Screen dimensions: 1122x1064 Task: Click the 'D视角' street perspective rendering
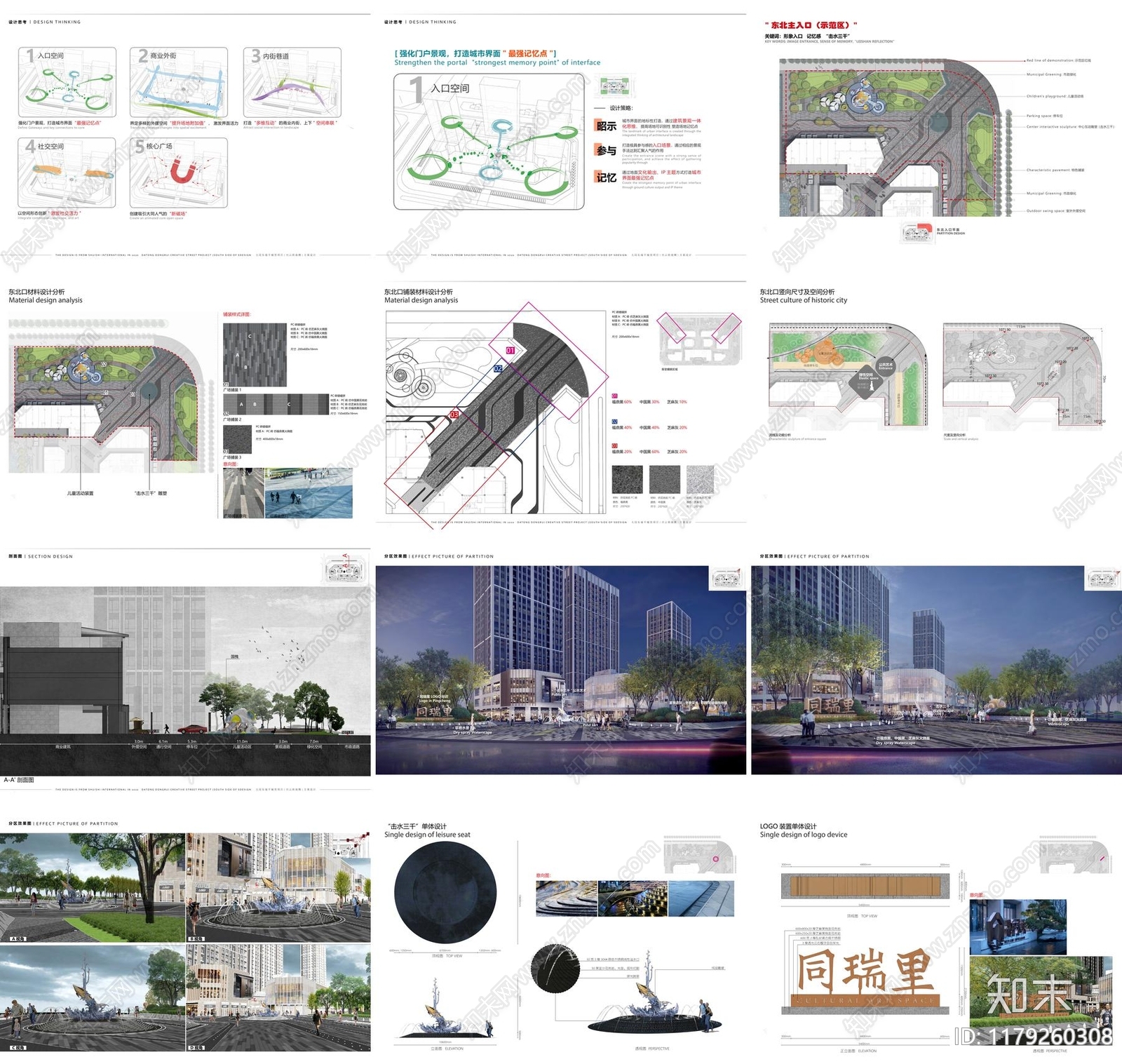coord(278,997)
